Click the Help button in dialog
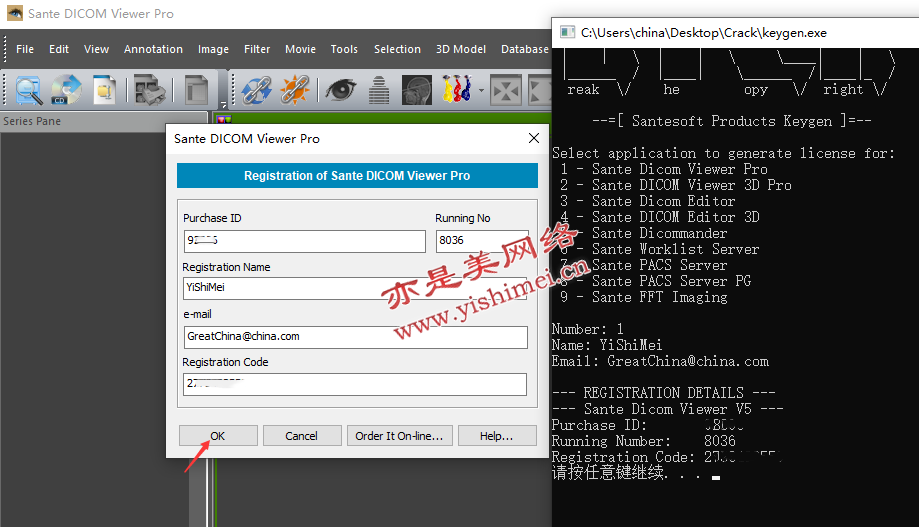Image resolution: width=919 pixels, height=527 pixels. coord(497,436)
